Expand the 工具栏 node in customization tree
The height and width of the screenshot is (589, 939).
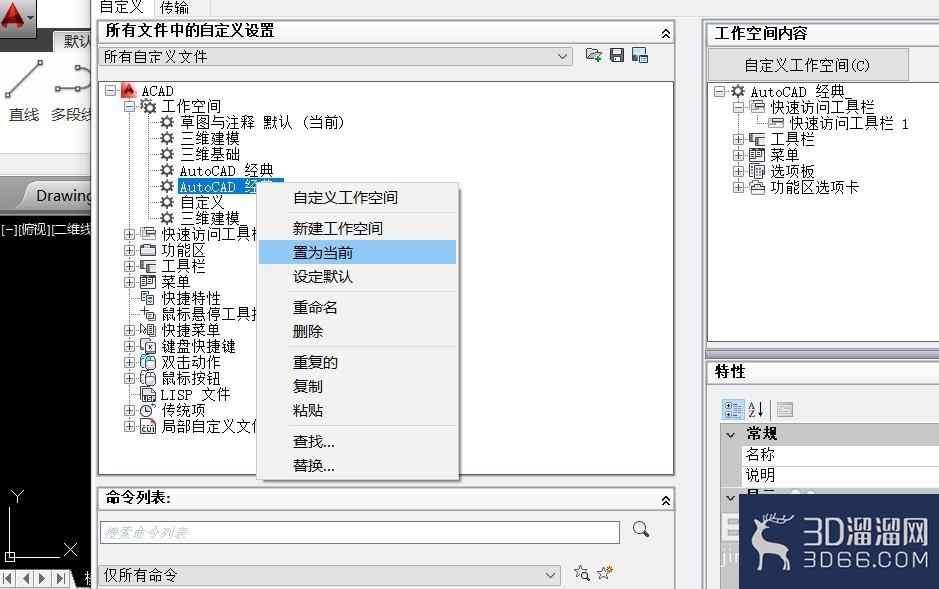point(129,266)
